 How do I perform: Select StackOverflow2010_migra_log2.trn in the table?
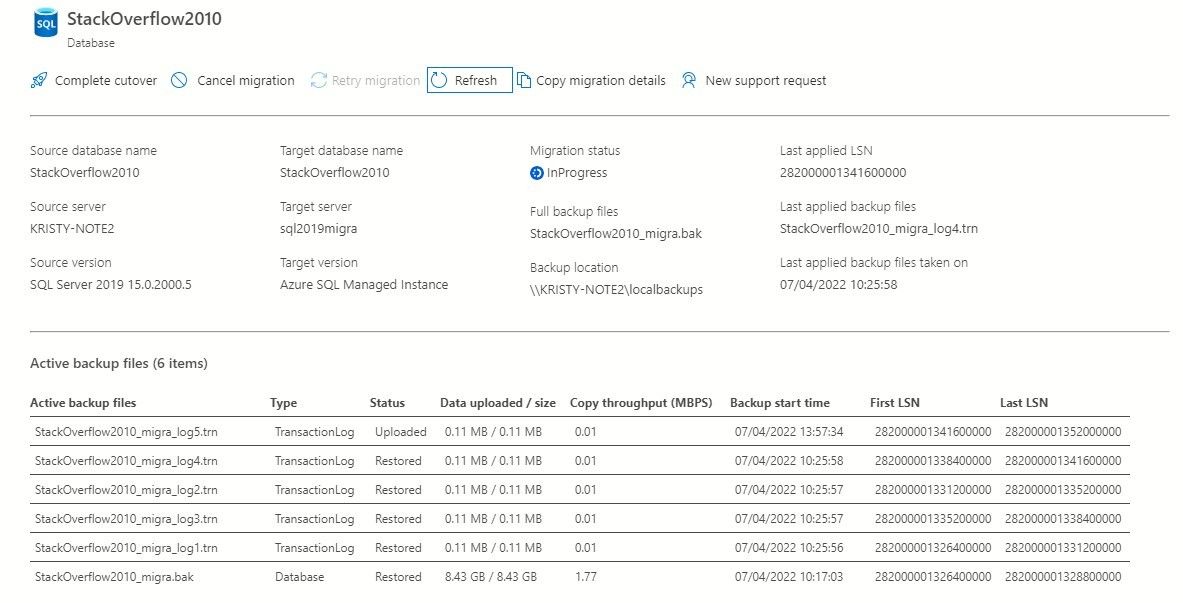pos(126,490)
